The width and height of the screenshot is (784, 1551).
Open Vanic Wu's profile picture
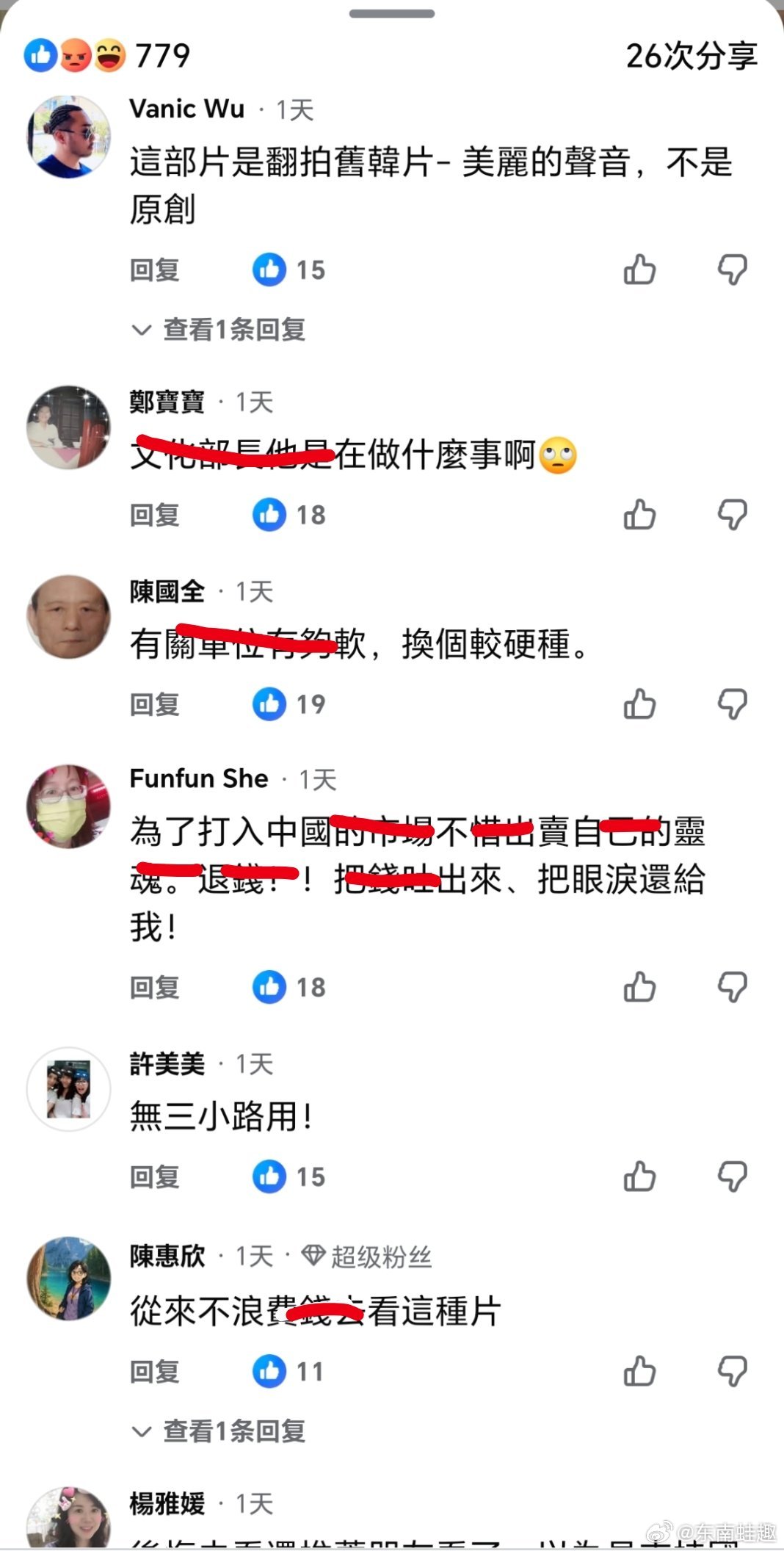tap(68, 137)
